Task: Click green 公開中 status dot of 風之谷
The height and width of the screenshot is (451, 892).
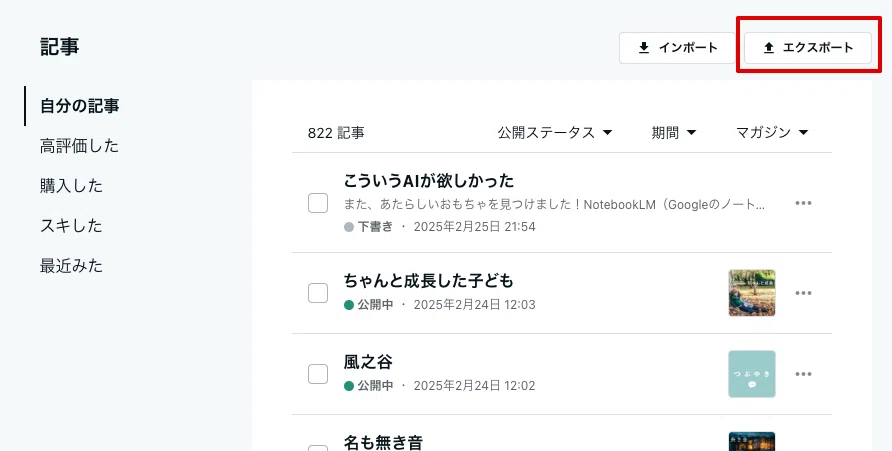Action: coord(349,386)
